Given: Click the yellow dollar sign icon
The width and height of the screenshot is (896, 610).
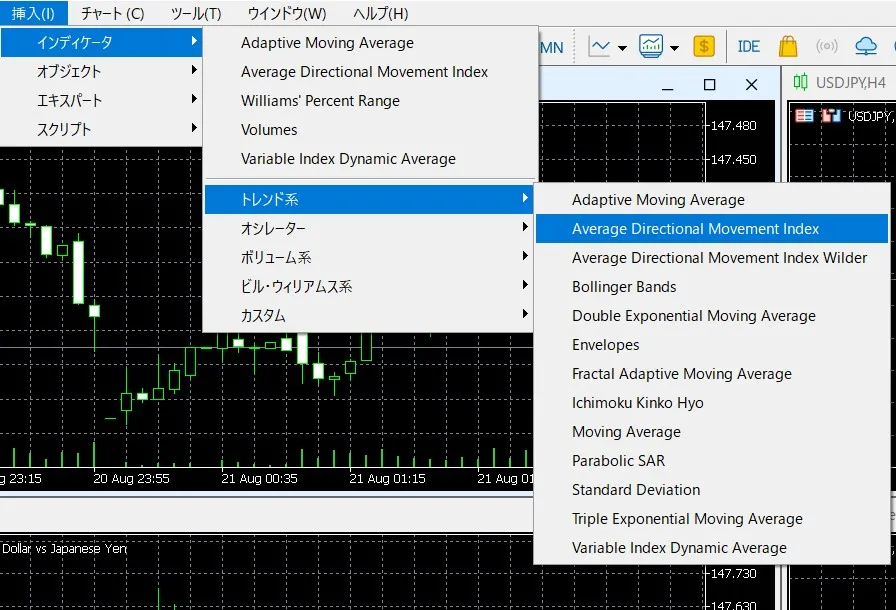Looking at the screenshot, I should click(x=704, y=47).
